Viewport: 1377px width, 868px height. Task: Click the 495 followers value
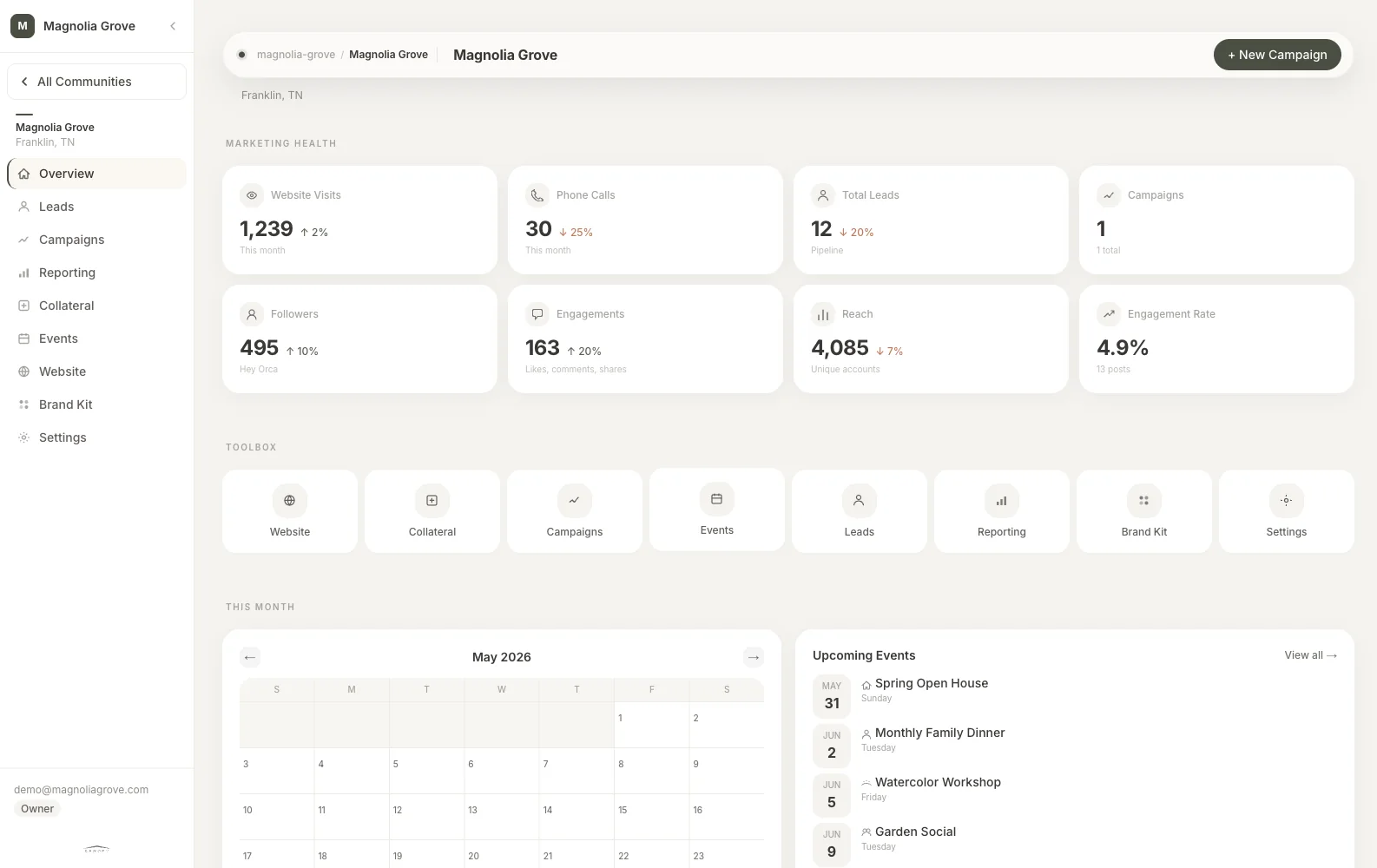pyautogui.click(x=259, y=348)
